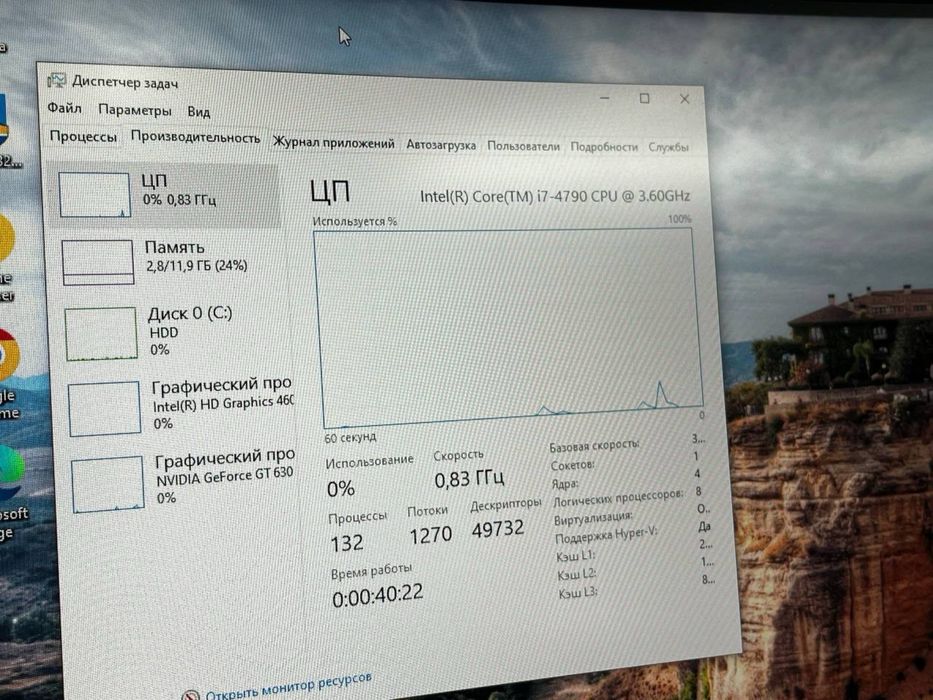The image size is (933, 700).
Task: Open the Файл menu
Action: pos(64,108)
